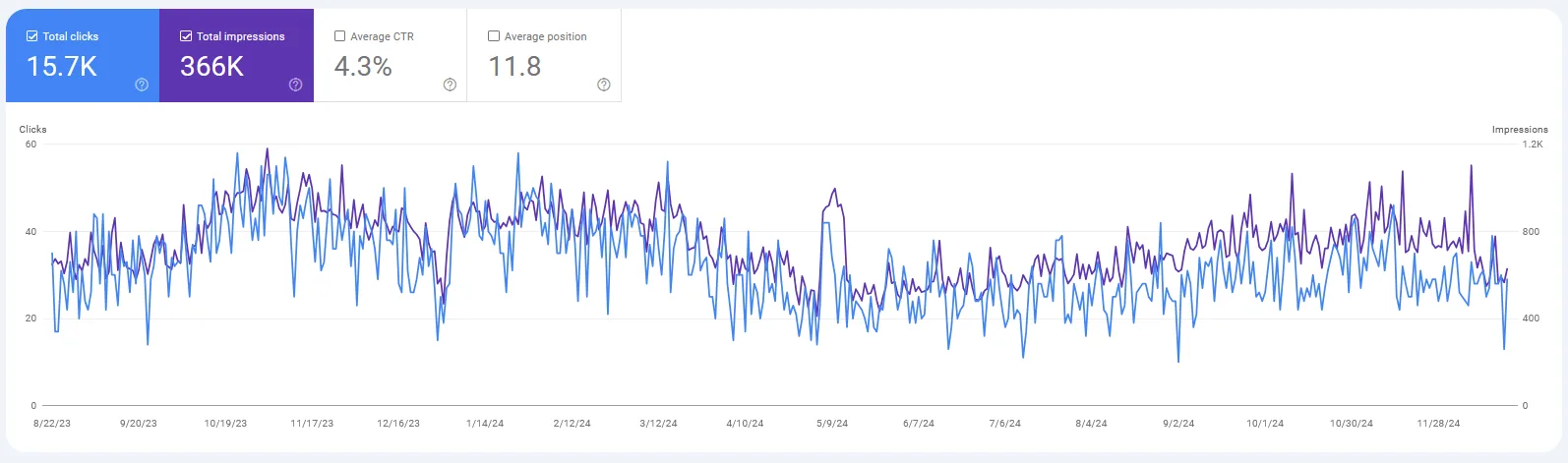Click the 800 impressions axis value

[x=1531, y=232]
